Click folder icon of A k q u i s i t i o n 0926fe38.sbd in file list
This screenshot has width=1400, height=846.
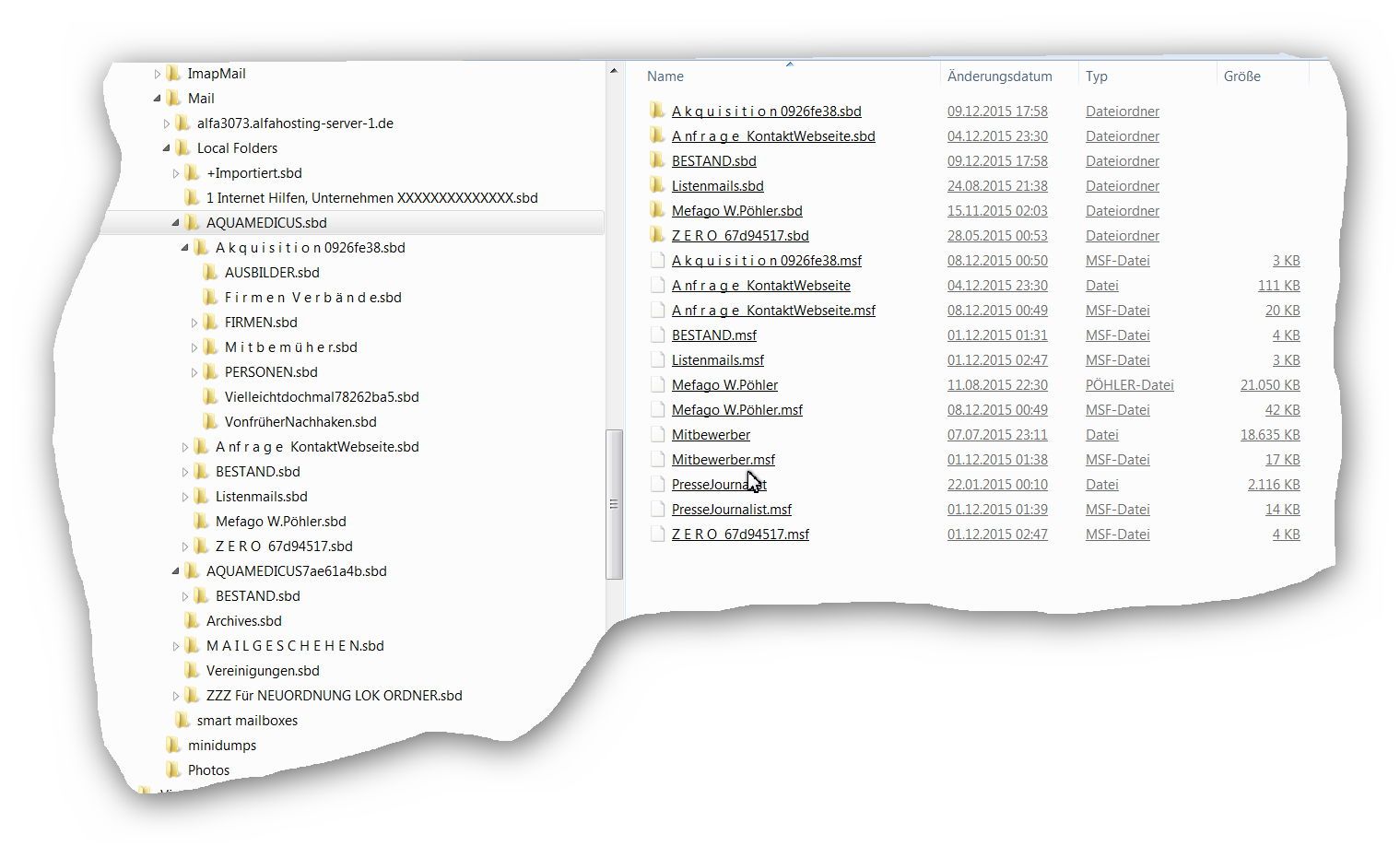pyautogui.click(x=656, y=111)
